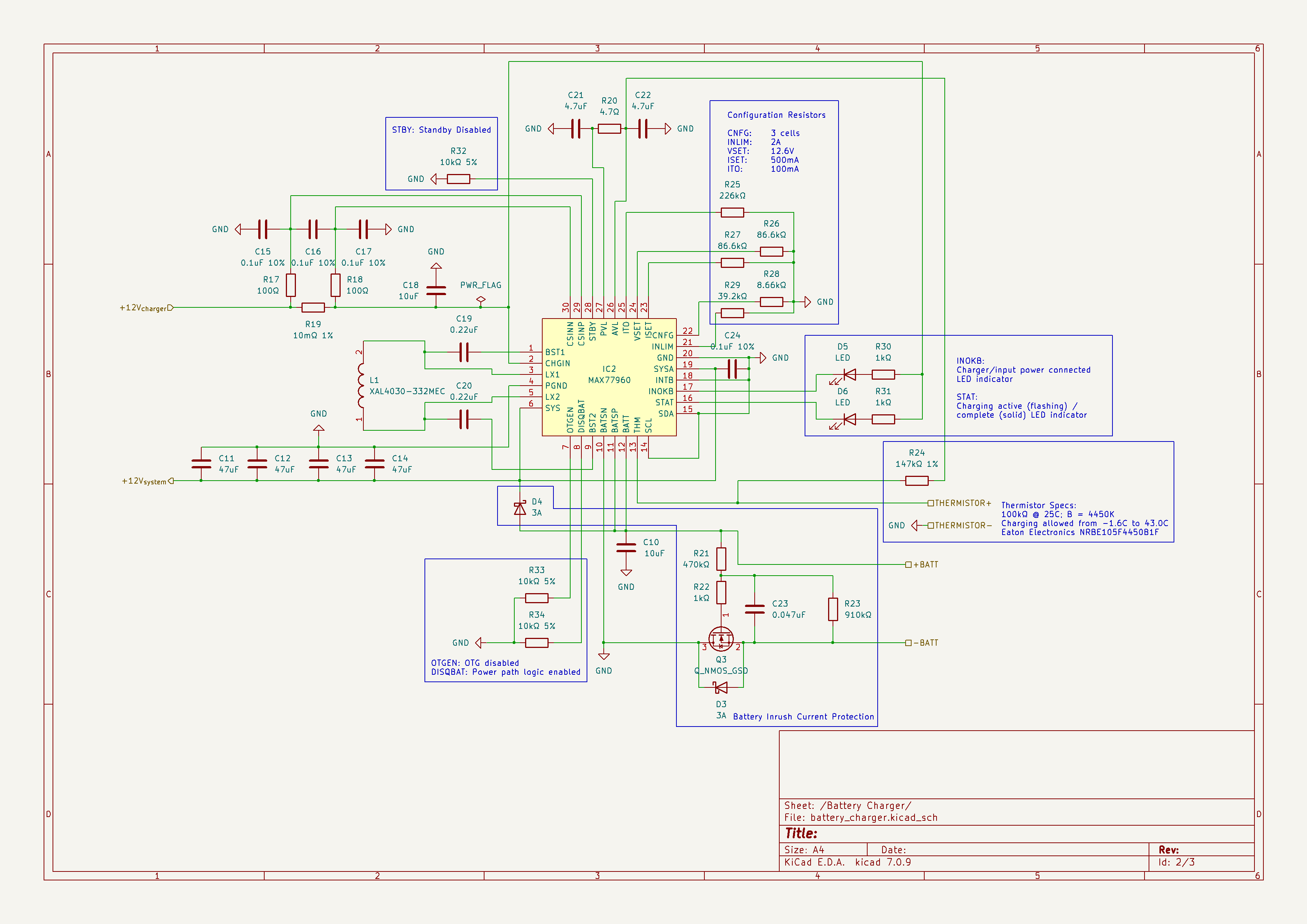Click the R22 resistor symbol

[721, 592]
